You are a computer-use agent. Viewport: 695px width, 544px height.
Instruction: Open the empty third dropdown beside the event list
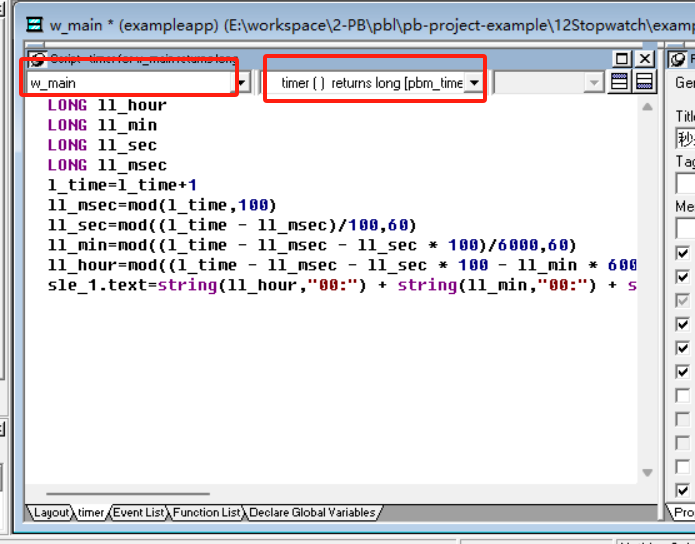[x=549, y=83]
